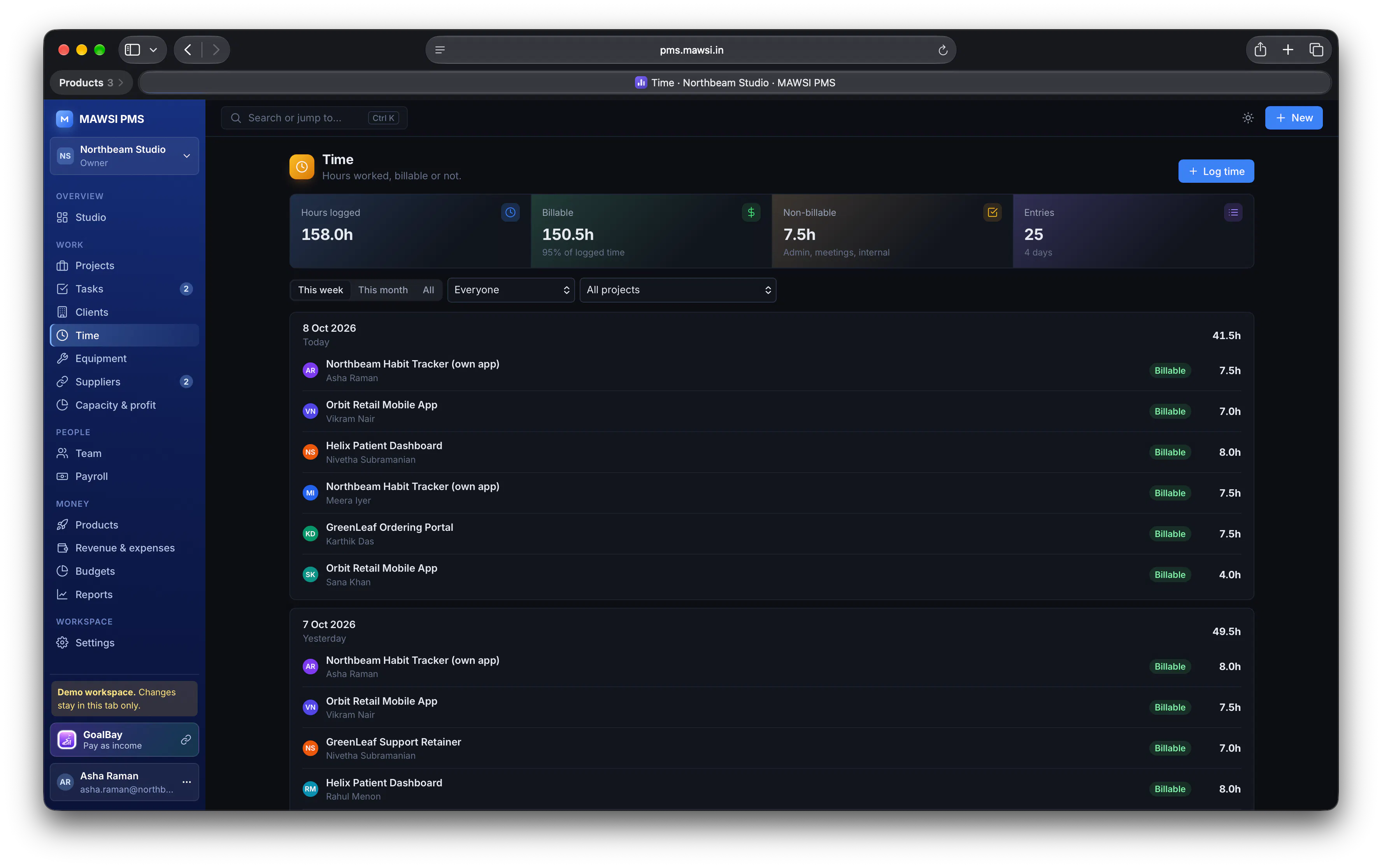1382x868 pixels.
Task: Click the Safari reader/page menu icon
Action: click(440, 50)
